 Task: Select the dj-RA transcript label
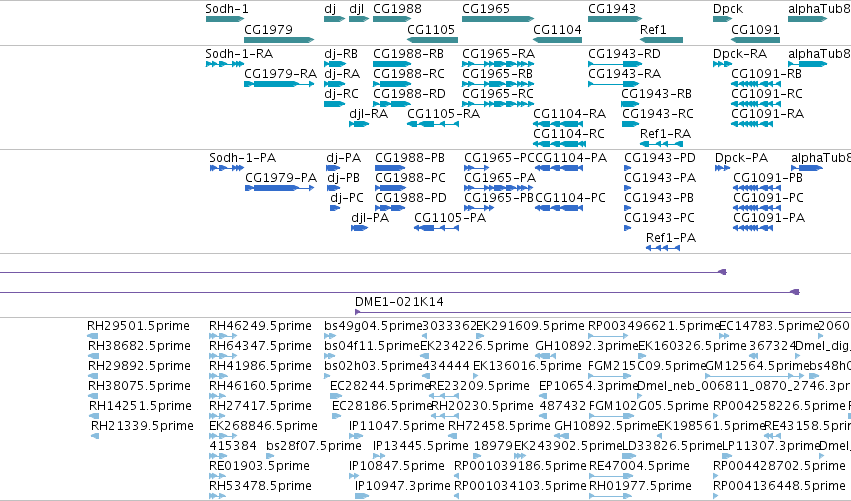pyautogui.click(x=342, y=74)
